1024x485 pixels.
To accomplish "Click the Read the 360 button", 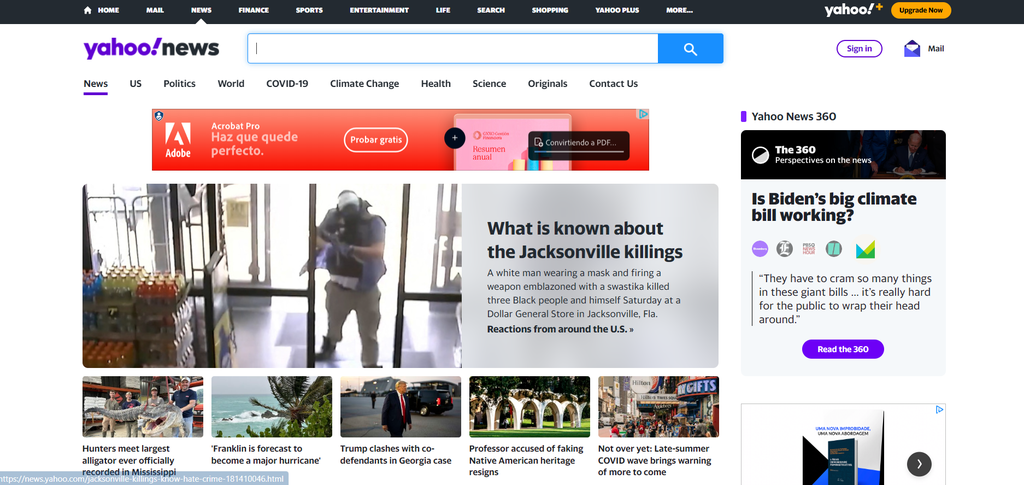I will click(842, 349).
